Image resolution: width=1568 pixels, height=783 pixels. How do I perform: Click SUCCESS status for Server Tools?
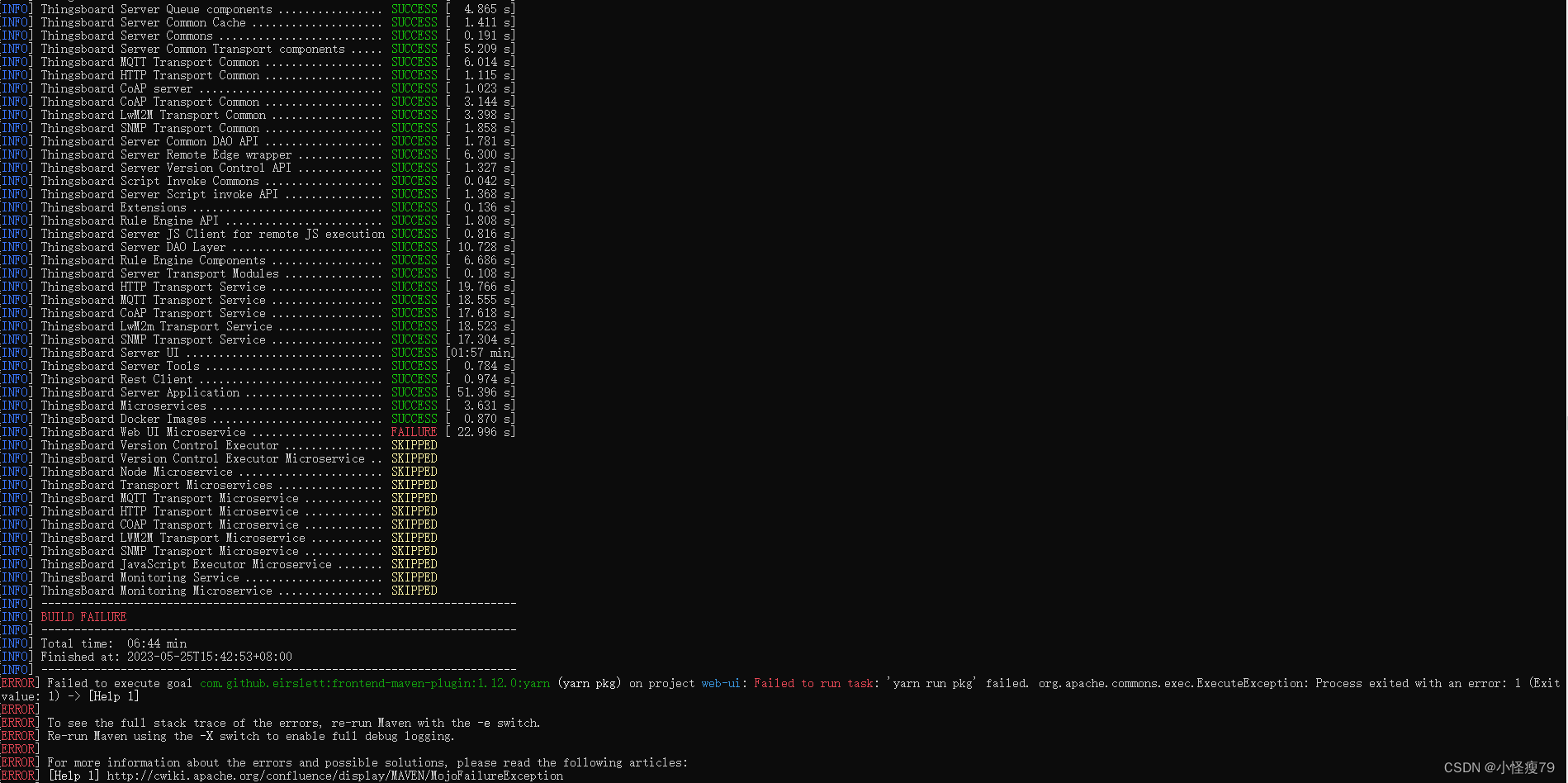414,366
